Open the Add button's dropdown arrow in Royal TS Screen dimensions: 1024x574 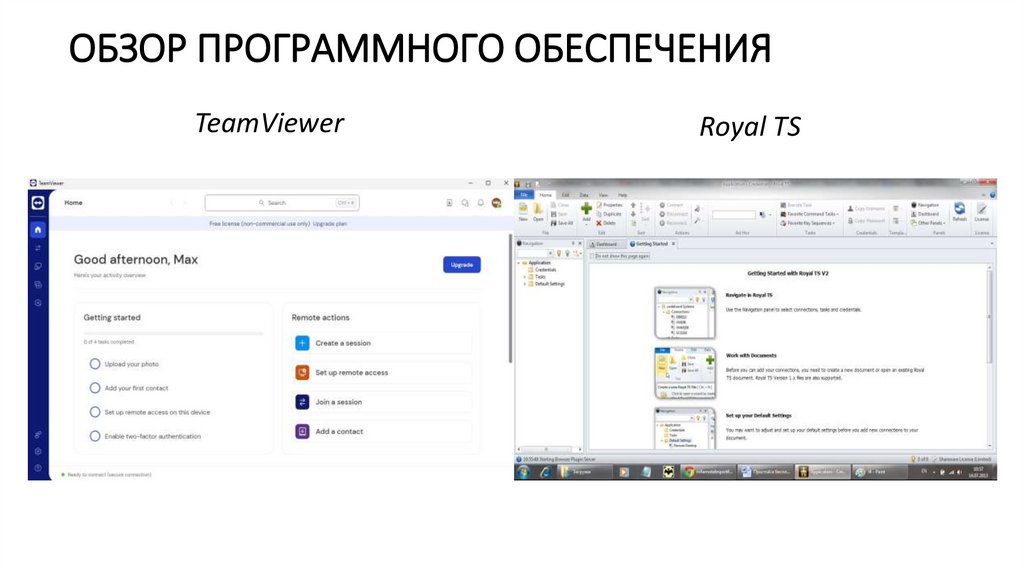(586, 224)
